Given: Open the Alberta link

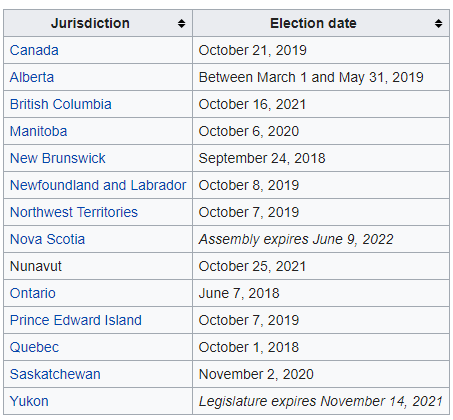Looking at the screenshot, I should [x=32, y=77].
